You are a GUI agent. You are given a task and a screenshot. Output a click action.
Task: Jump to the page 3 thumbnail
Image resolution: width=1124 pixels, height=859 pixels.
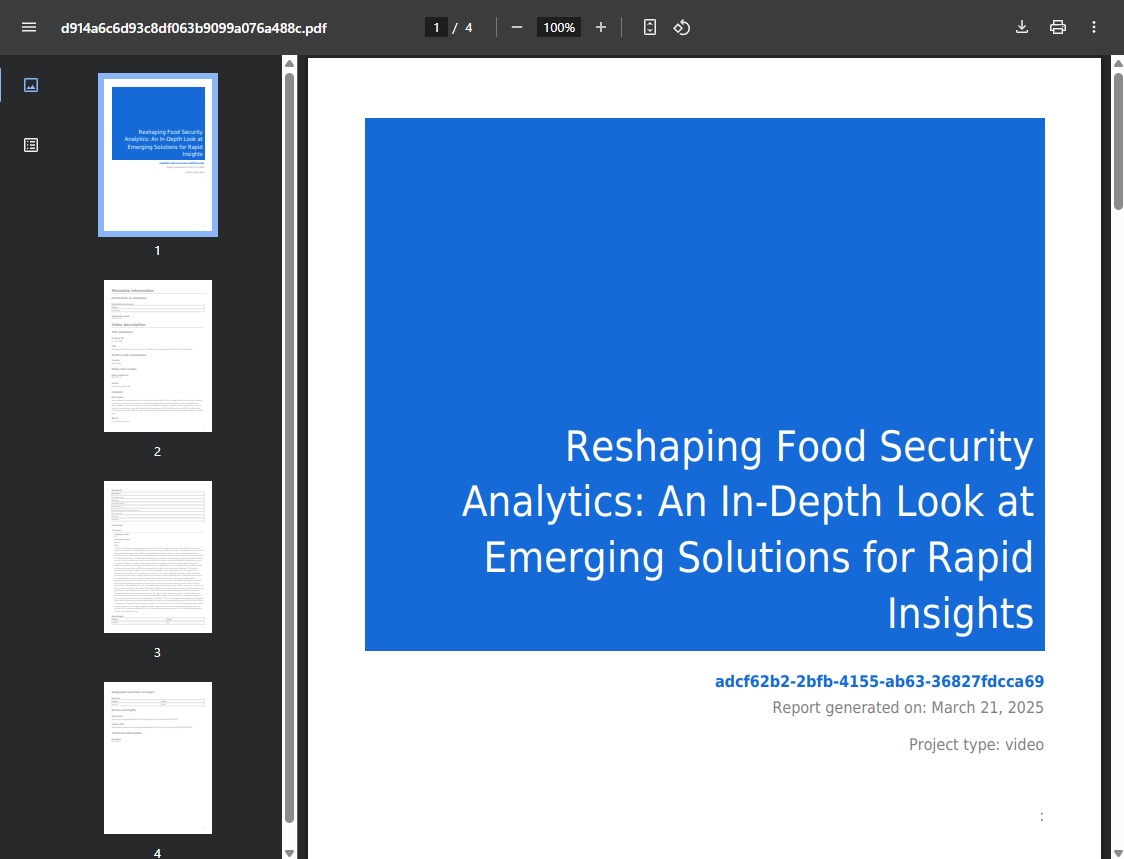coord(158,557)
